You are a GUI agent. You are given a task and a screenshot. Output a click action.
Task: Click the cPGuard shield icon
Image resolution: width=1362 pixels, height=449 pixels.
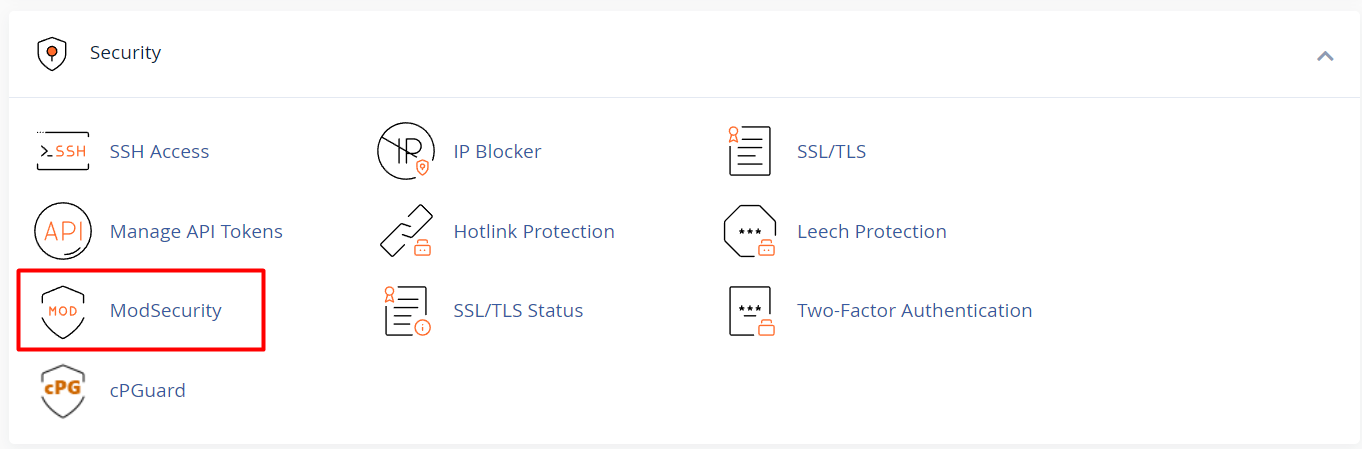click(x=62, y=390)
